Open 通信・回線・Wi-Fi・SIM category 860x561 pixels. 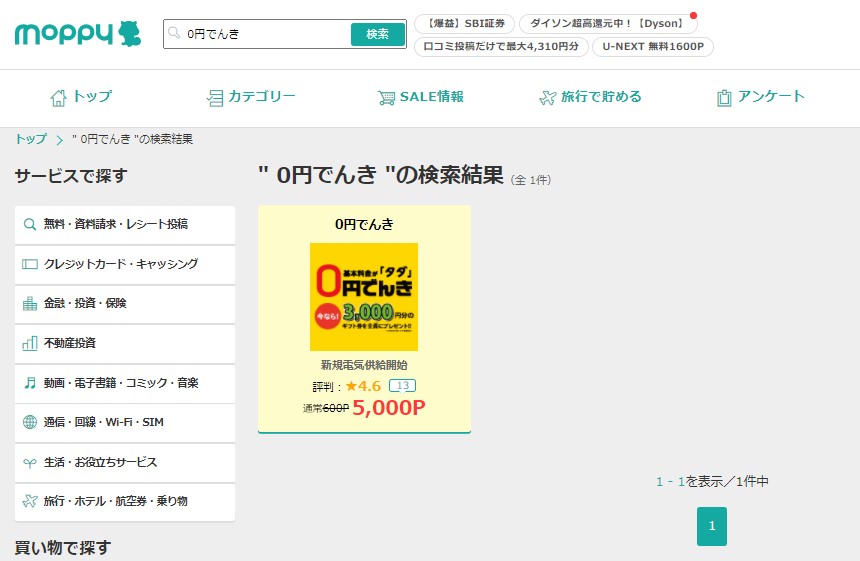[125, 423]
